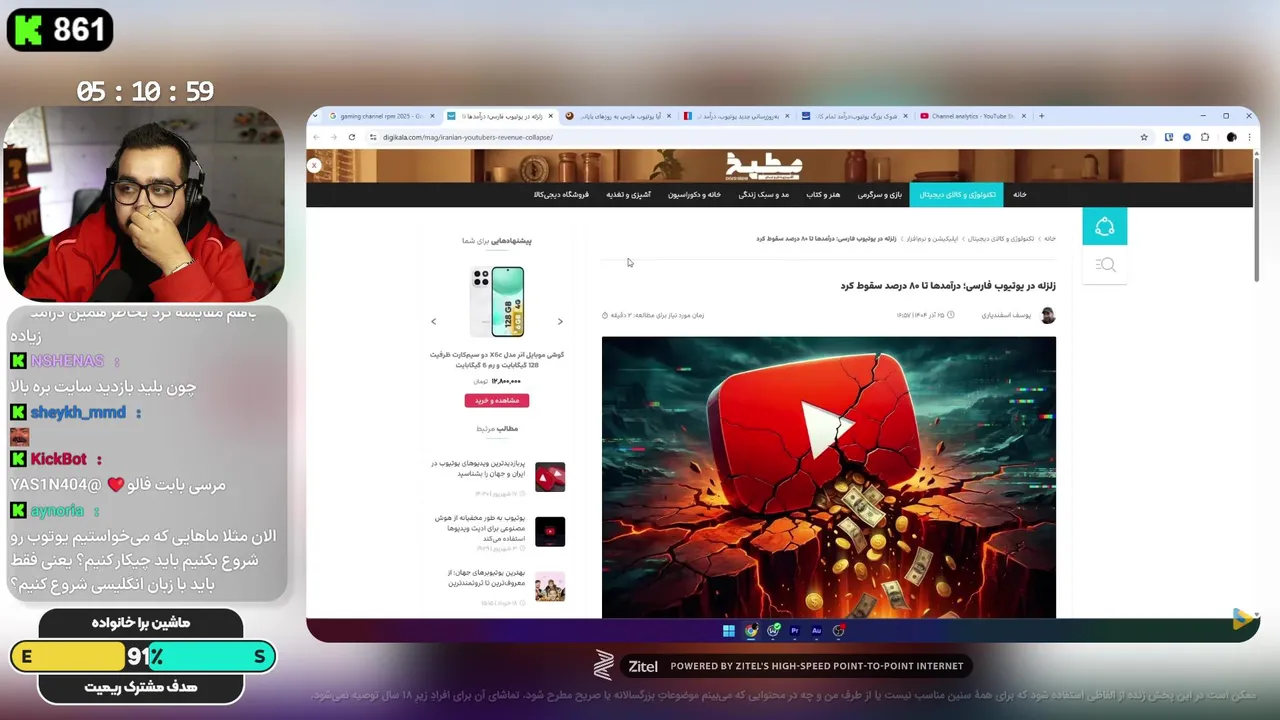
Task: Open 'هنر و کتاب' nav item
Action: [823, 195]
